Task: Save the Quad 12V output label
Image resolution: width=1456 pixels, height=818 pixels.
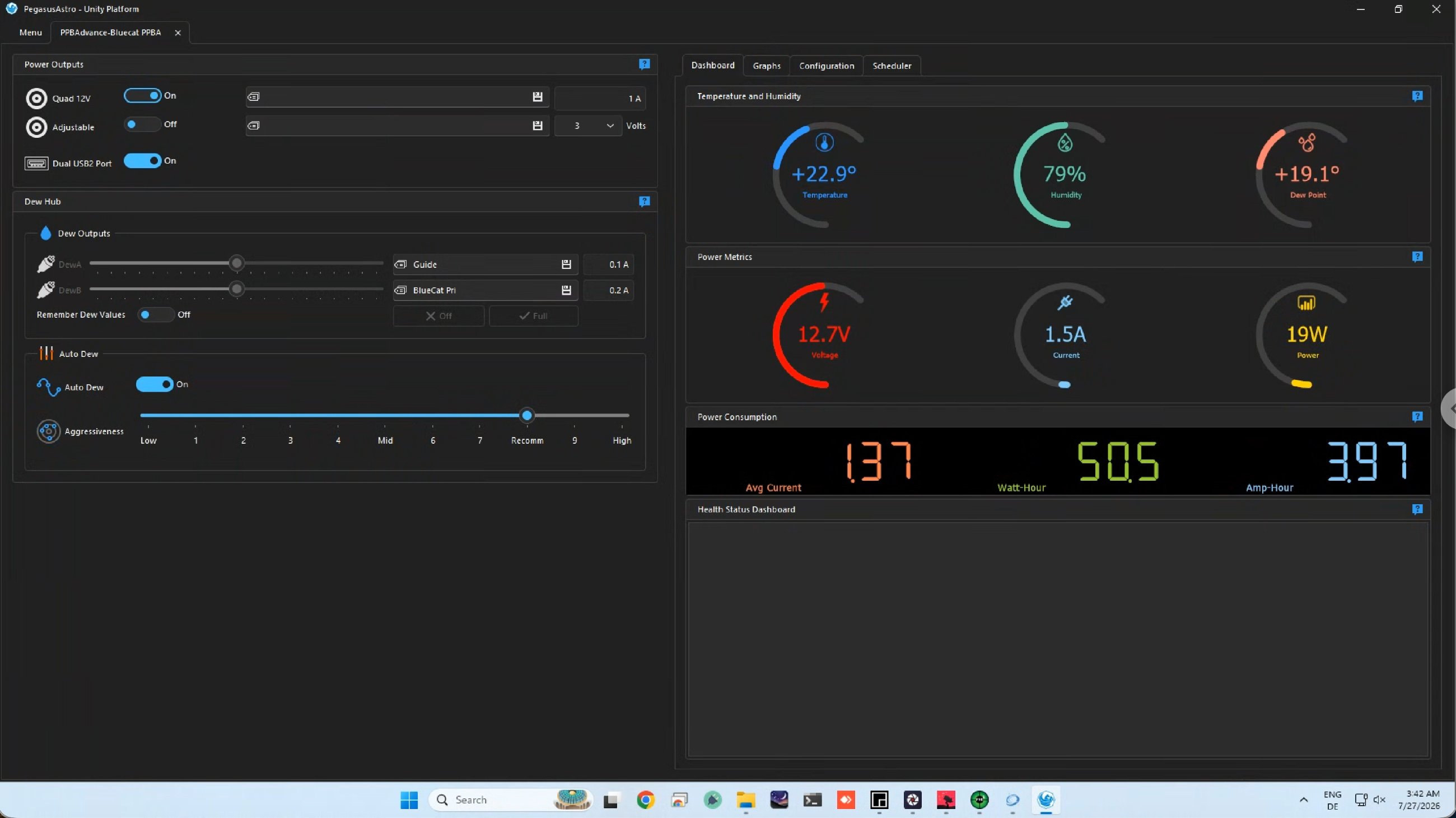Action: (538, 97)
